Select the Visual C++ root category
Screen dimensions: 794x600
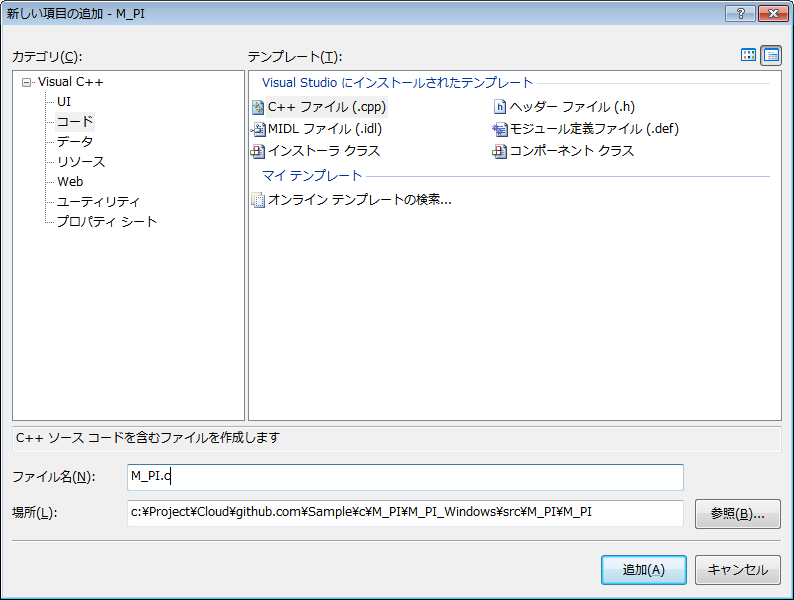point(70,82)
